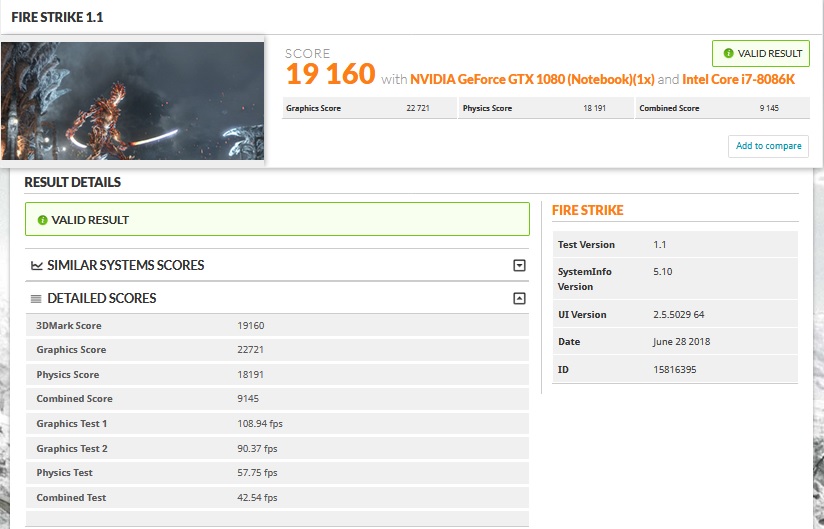Click the chart icon beside Similar Systems Scores
The width and height of the screenshot is (824, 529).
pos(37,266)
